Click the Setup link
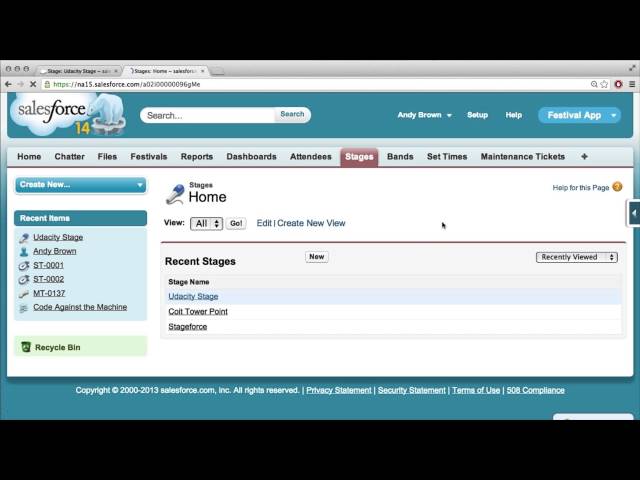Image resolution: width=640 pixels, height=480 pixels. pos(477,115)
